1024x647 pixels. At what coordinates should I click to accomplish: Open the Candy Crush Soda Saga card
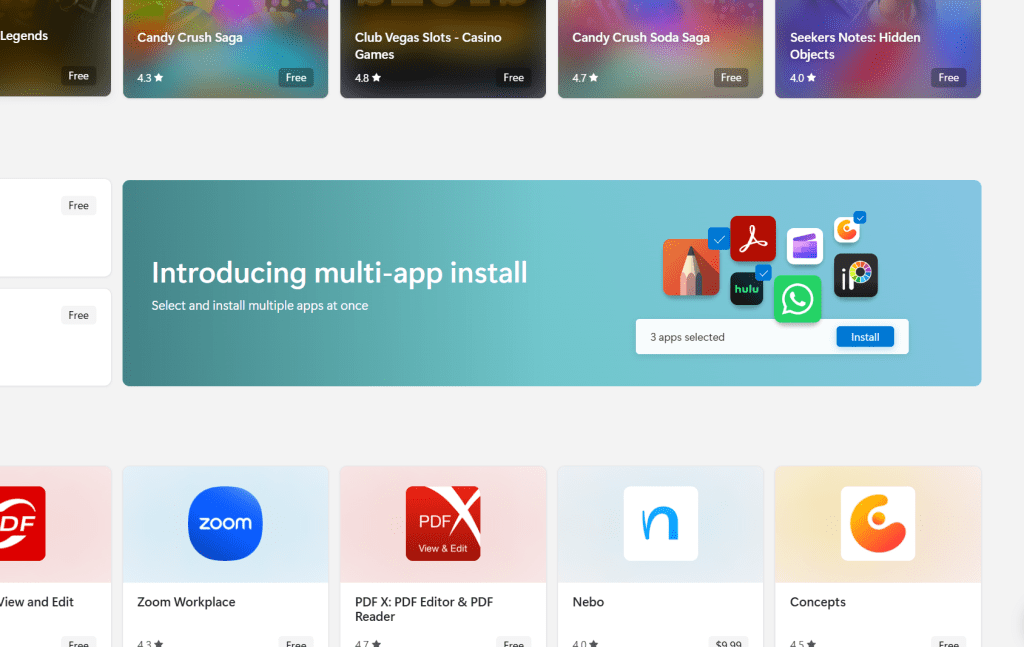[659, 49]
